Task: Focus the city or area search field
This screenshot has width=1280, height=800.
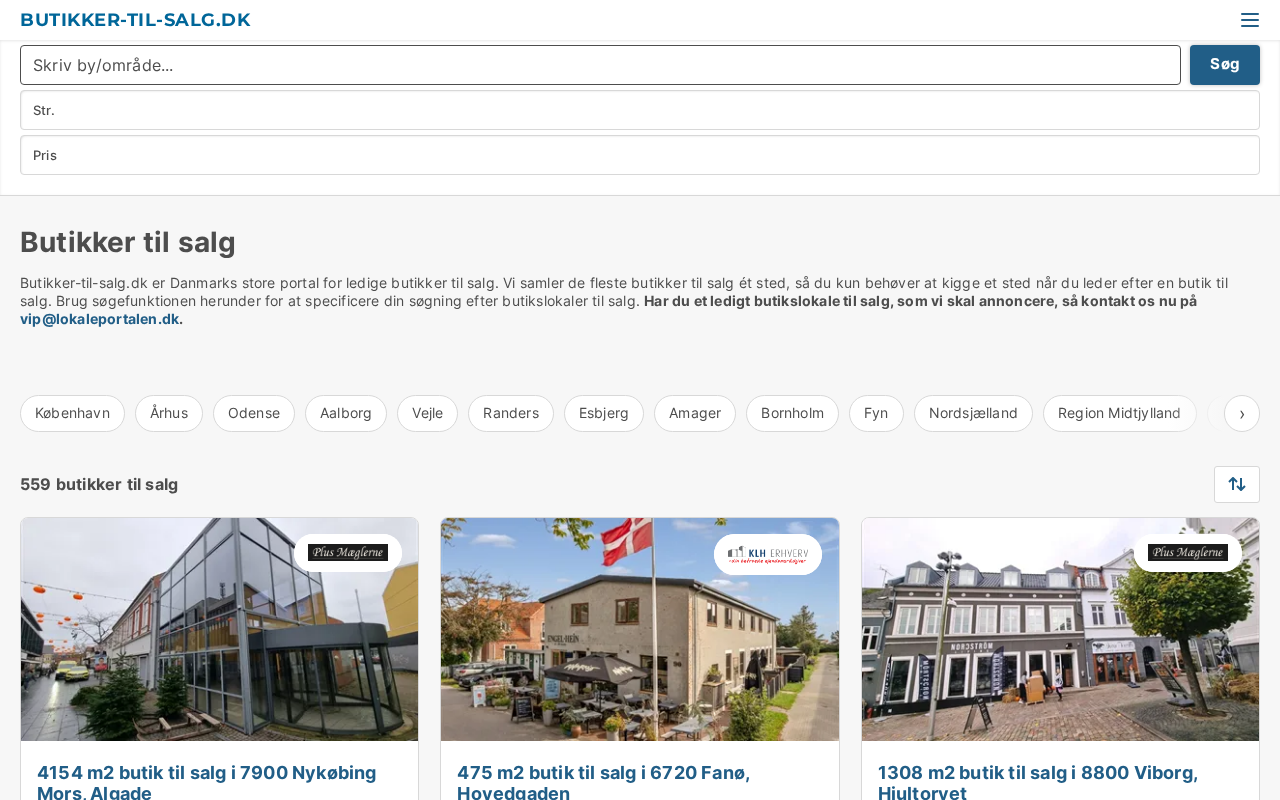Action: [600, 65]
